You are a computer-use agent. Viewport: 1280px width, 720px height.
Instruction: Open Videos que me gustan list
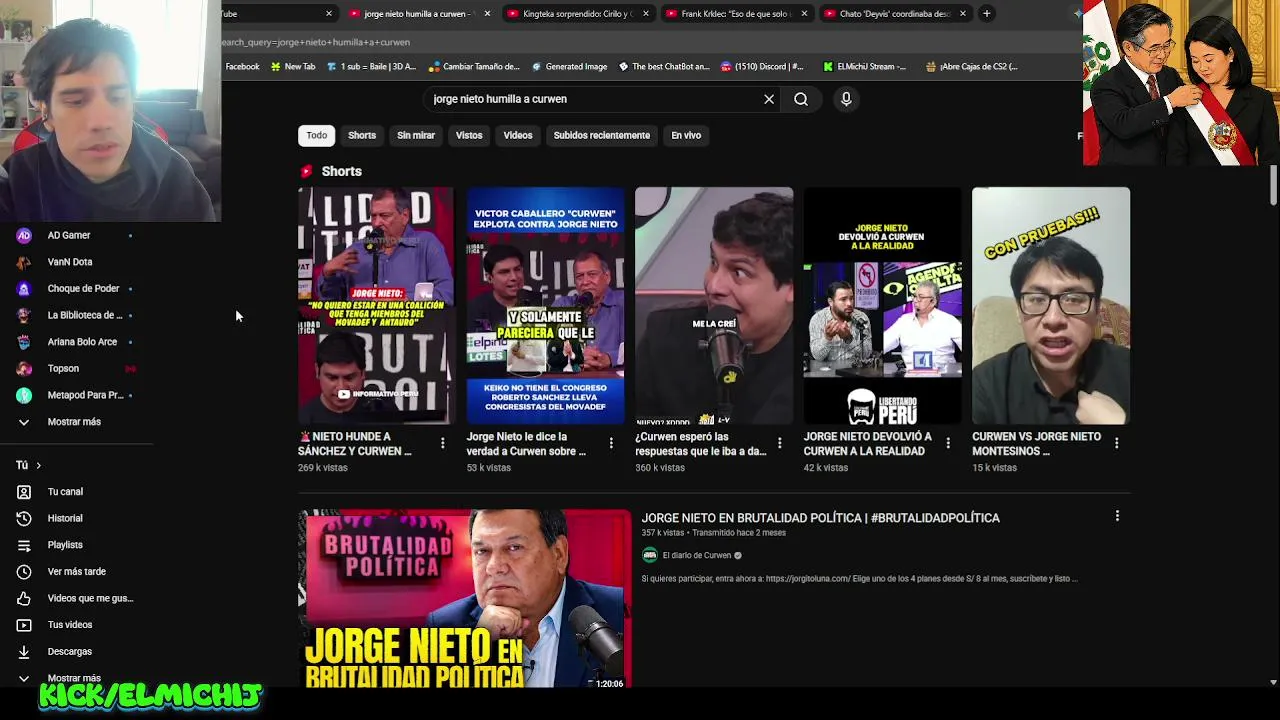click(90, 598)
